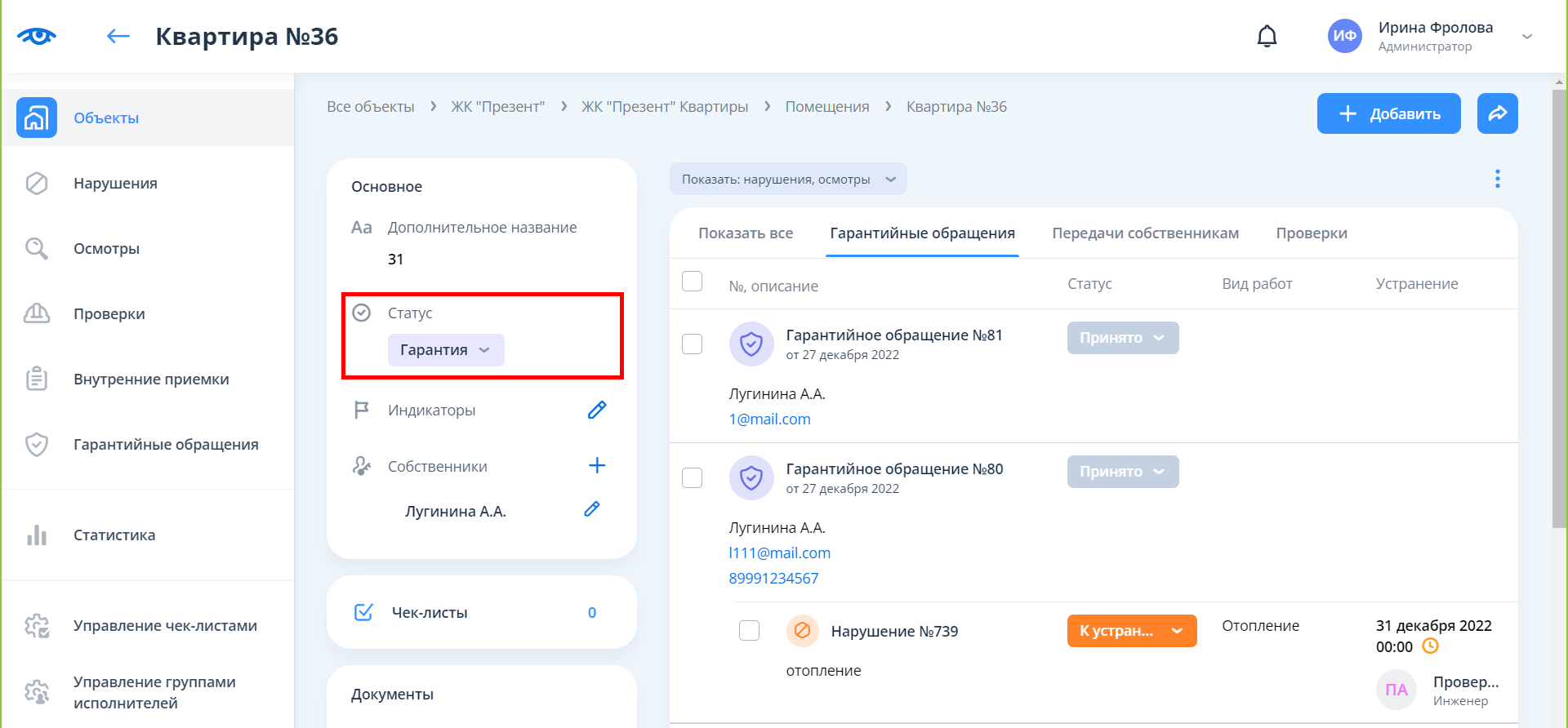
Task: Toggle the select-all checkbox in the table header
Action: [692, 281]
